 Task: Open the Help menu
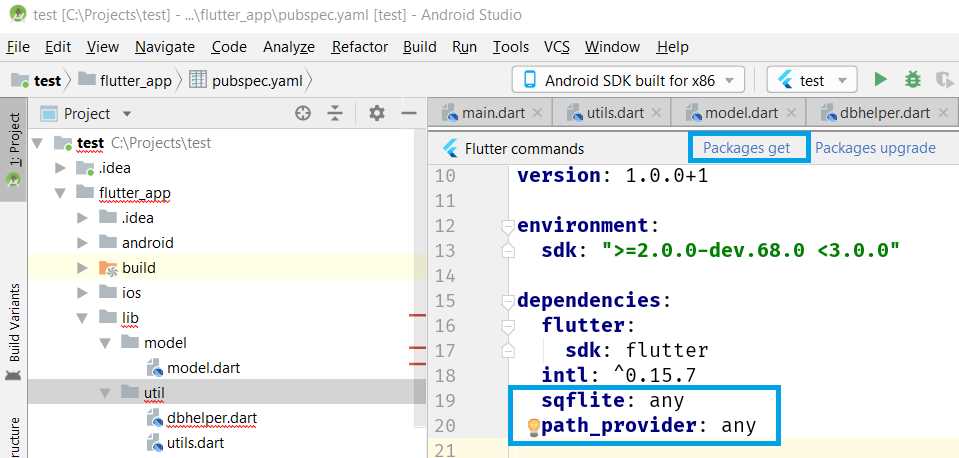[673, 47]
